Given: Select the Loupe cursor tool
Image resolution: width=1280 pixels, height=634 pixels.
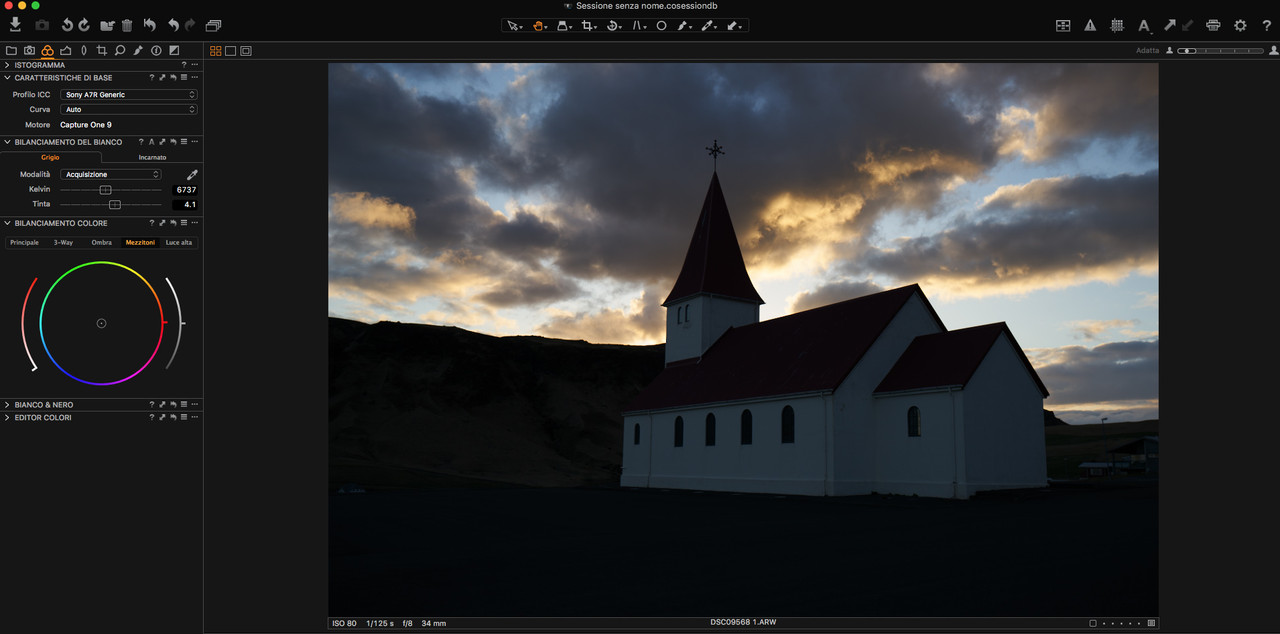Looking at the screenshot, I should point(564,26).
